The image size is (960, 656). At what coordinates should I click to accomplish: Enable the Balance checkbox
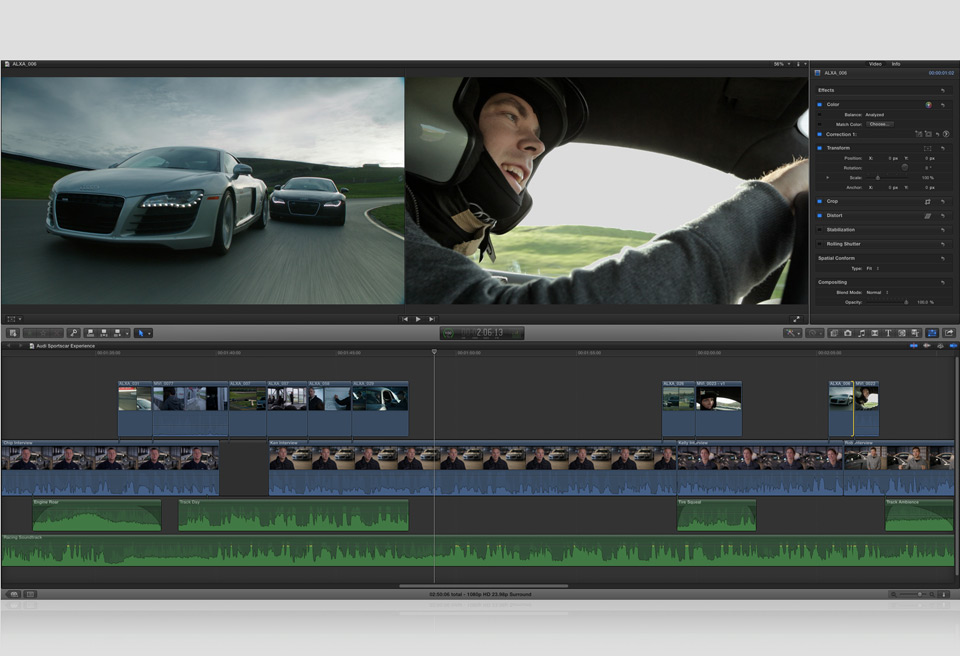click(820, 115)
